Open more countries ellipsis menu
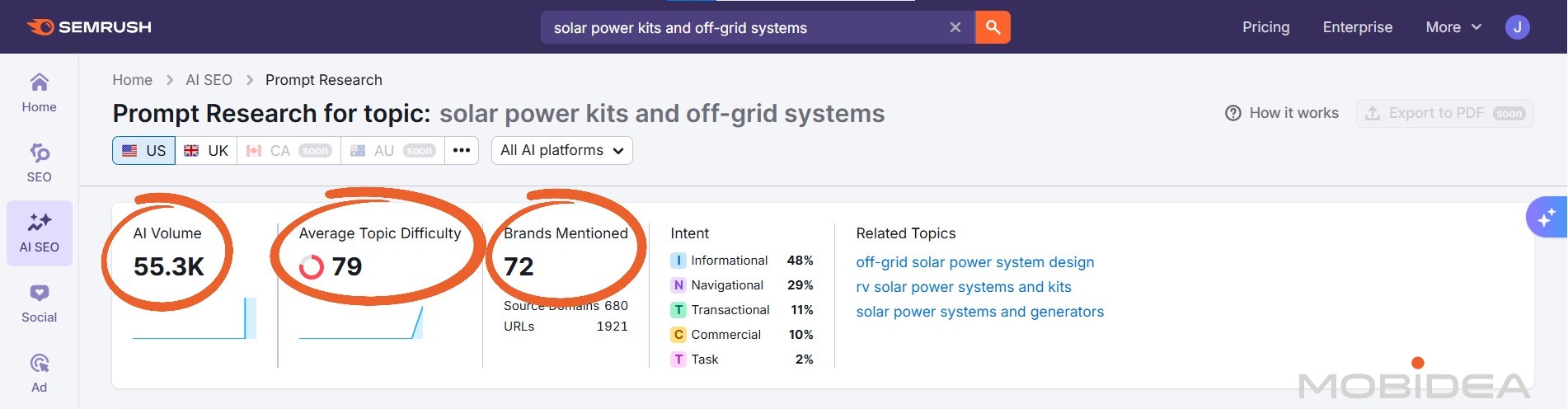The width and height of the screenshot is (1568, 409). pos(462,151)
